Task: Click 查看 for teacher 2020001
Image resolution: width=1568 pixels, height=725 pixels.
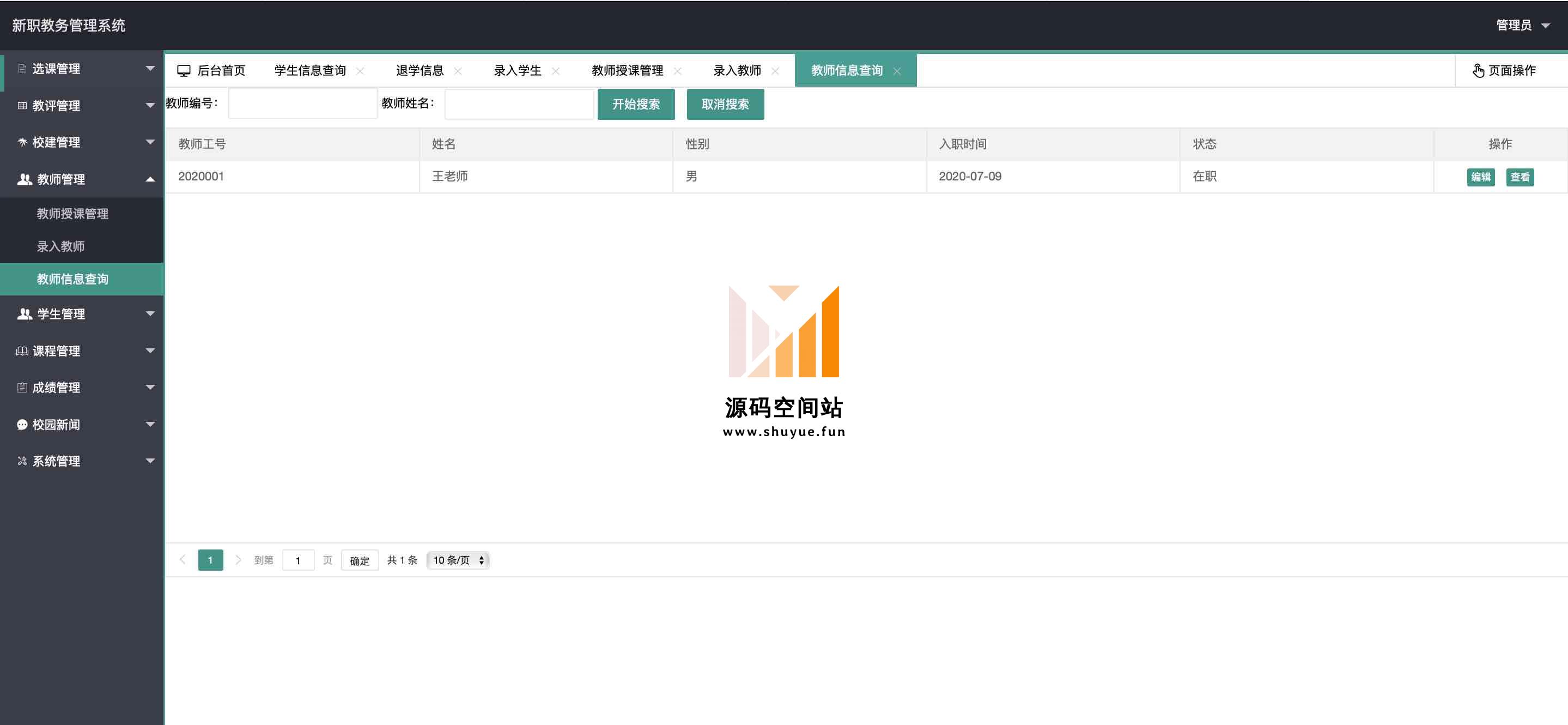Action: click(1520, 177)
